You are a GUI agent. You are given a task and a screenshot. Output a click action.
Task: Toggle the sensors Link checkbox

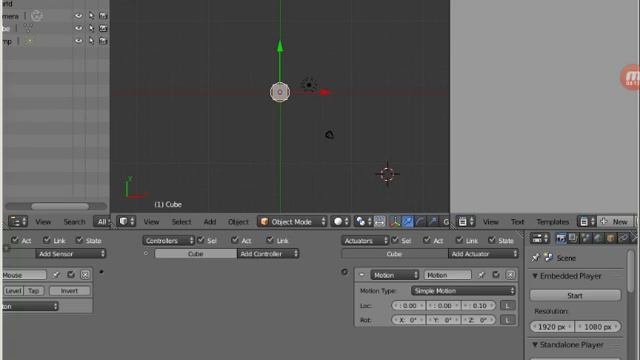tap(47, 240)
